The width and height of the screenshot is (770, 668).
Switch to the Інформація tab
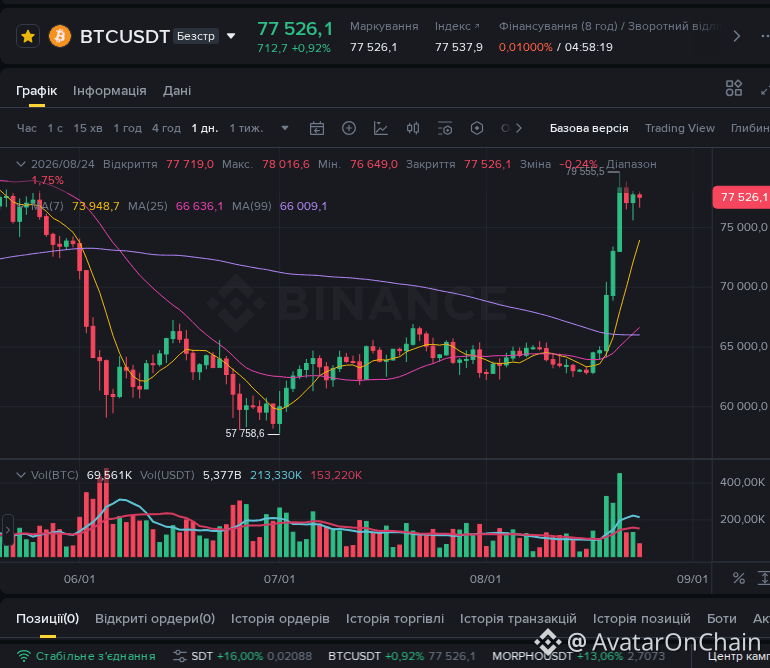pyautogui.click(x=110, y=91)
